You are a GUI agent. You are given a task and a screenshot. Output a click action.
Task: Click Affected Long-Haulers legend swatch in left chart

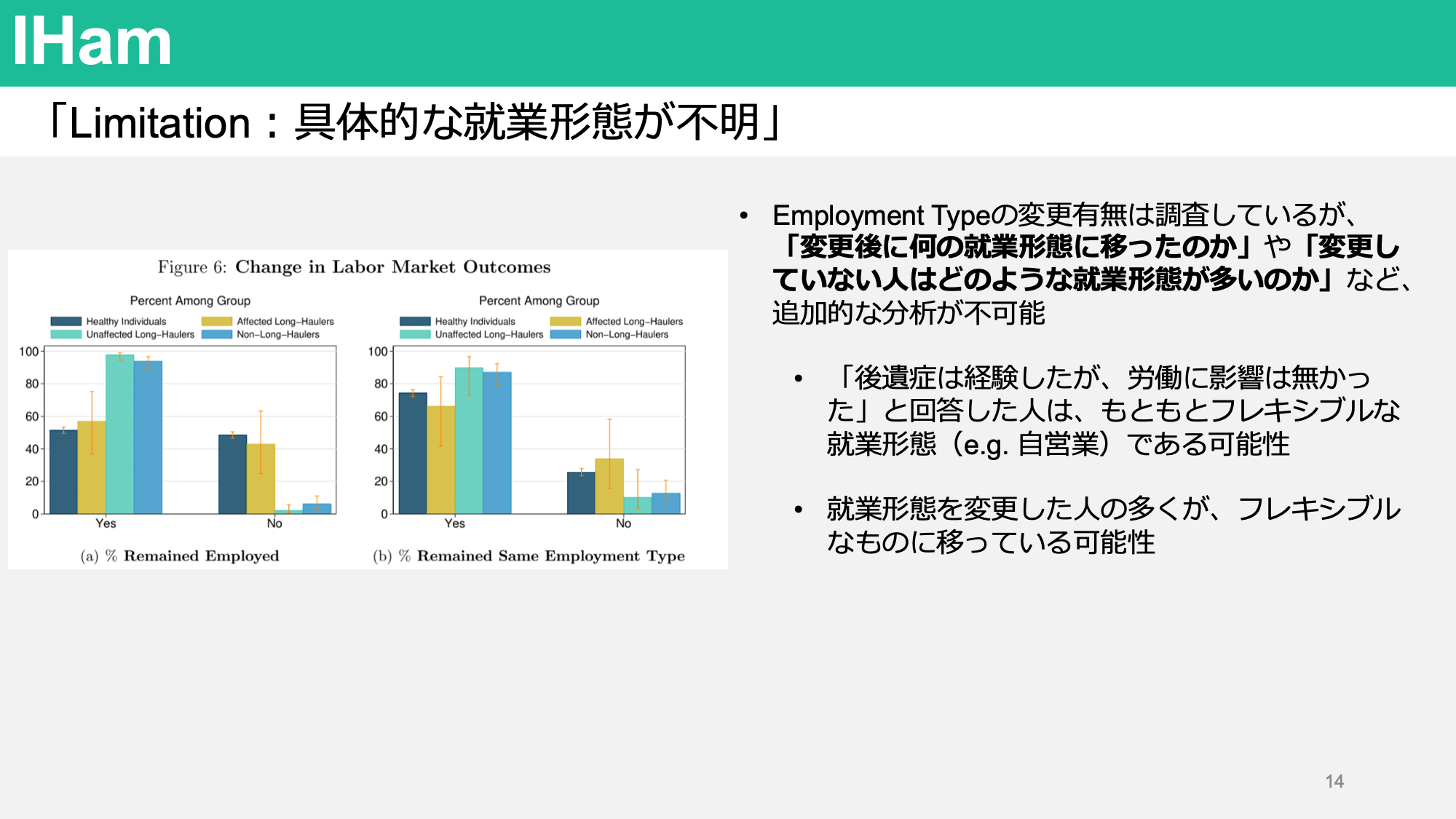pyautogui.click(x=217, y=321)
